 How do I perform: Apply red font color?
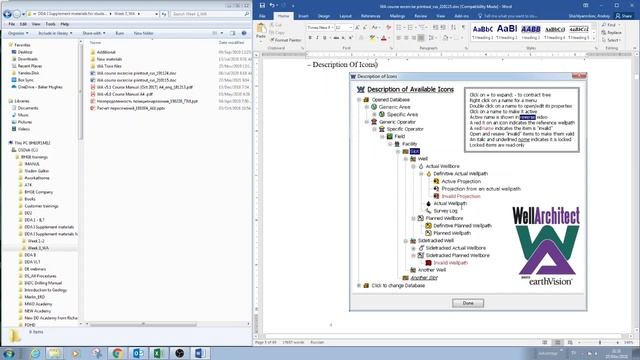pyautogui.click(x=383, y=38)
